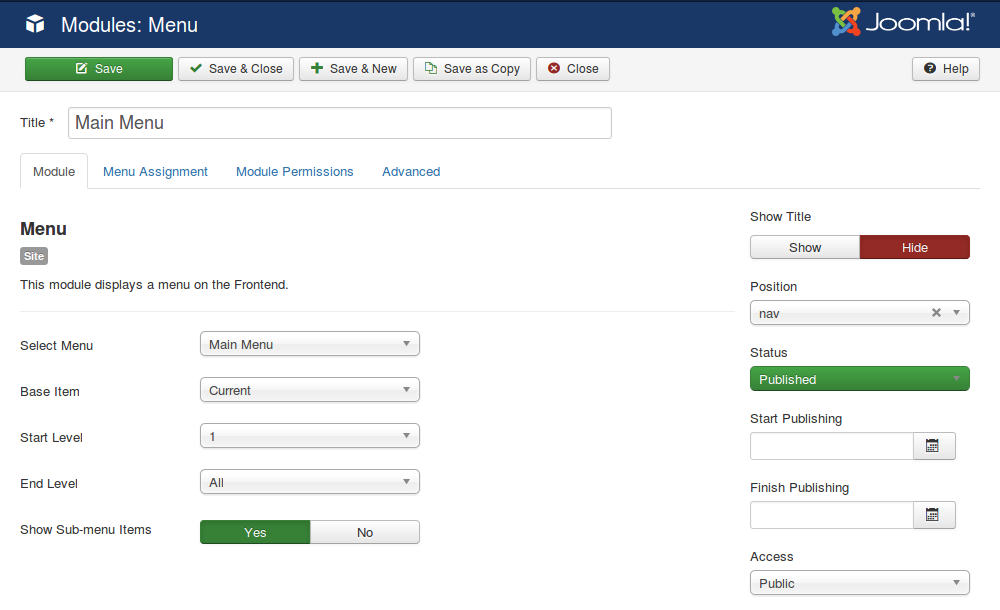
Task: Set Show Title to Show
Action: coord(804,247)
